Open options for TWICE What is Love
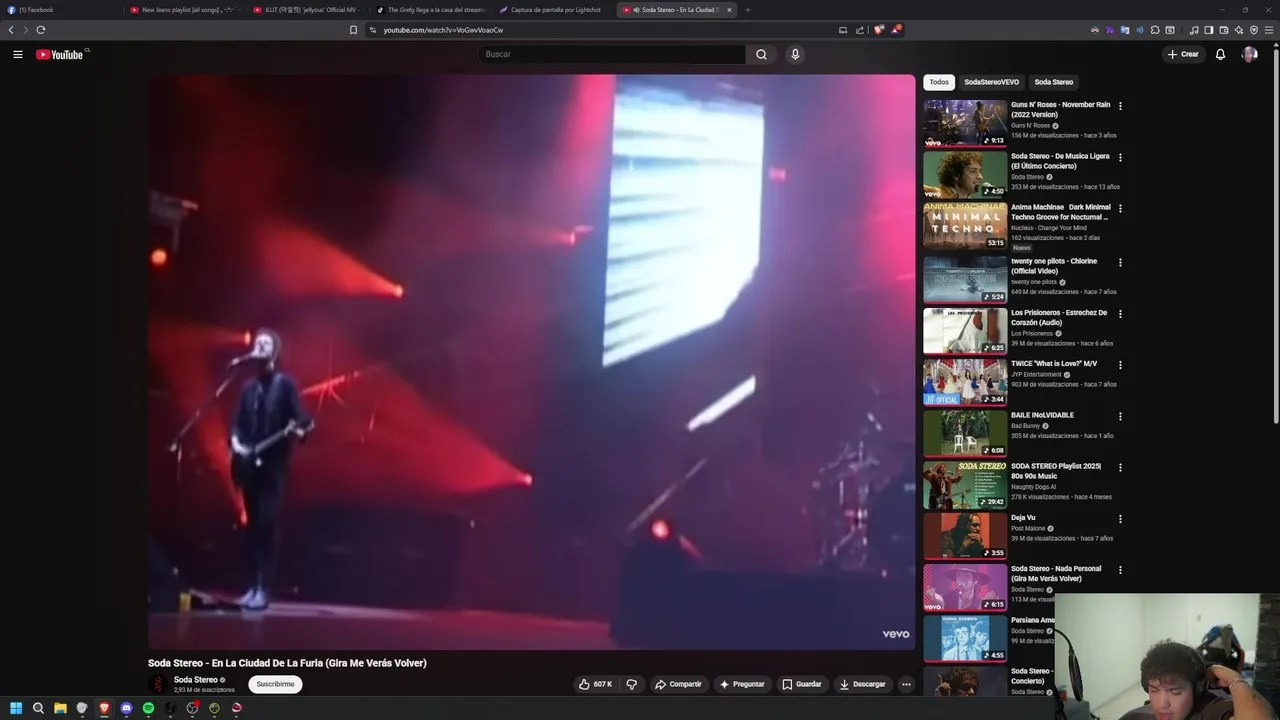Viewport: 1280px width, 720px height. coord(1120,365)
